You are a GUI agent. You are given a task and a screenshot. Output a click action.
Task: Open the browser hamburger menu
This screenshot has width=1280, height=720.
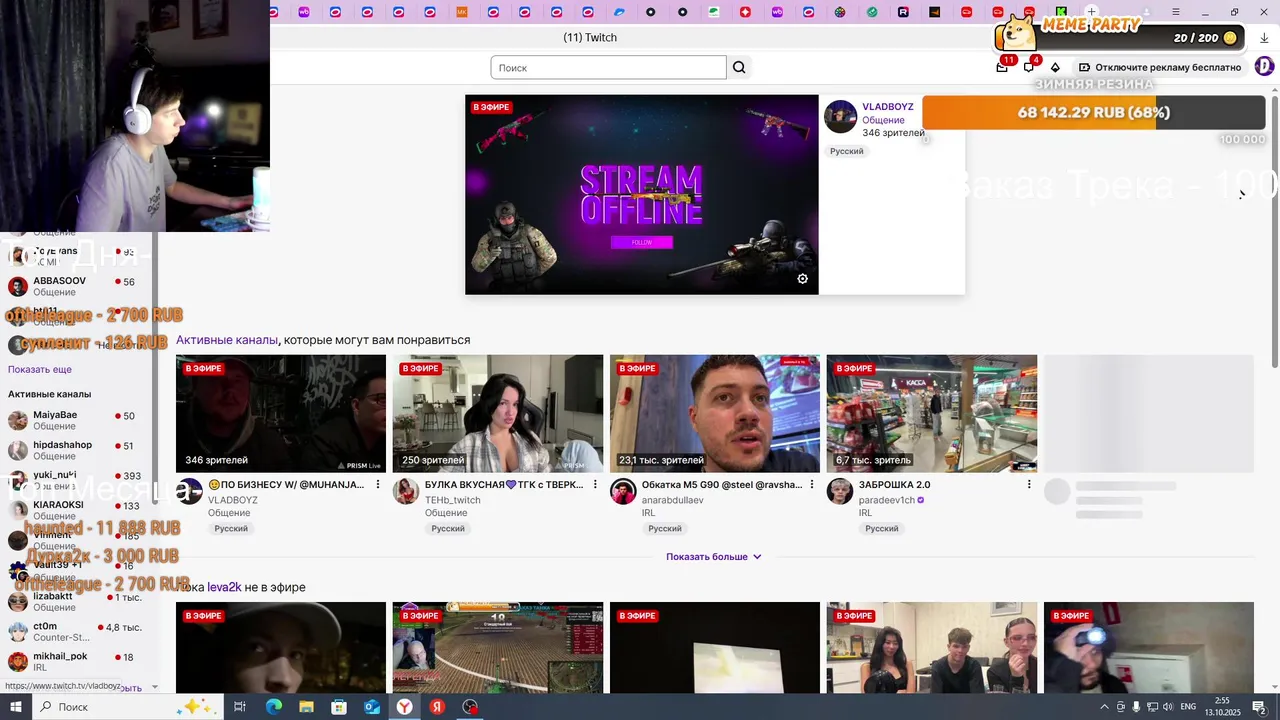[x=1175, y=12]
